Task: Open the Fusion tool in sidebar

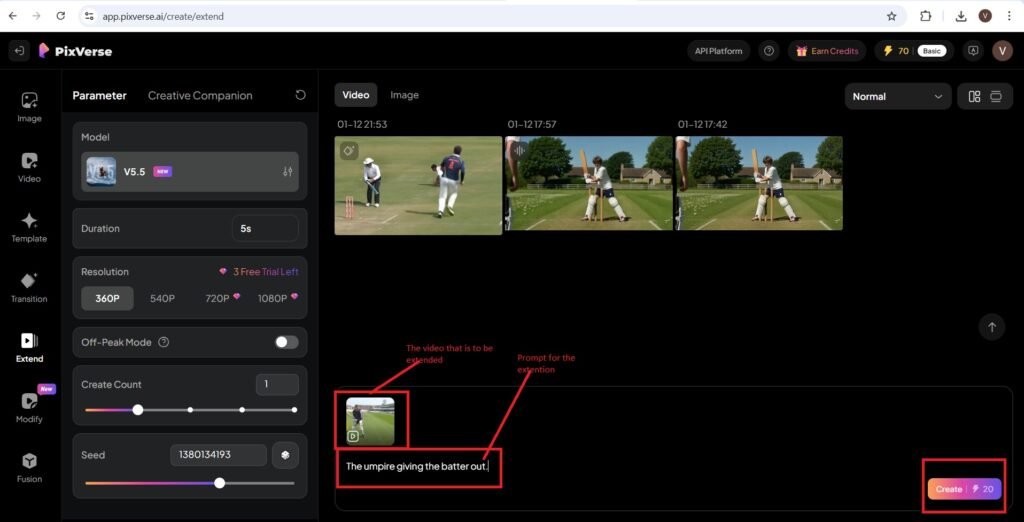Action: tap(29, 468)
